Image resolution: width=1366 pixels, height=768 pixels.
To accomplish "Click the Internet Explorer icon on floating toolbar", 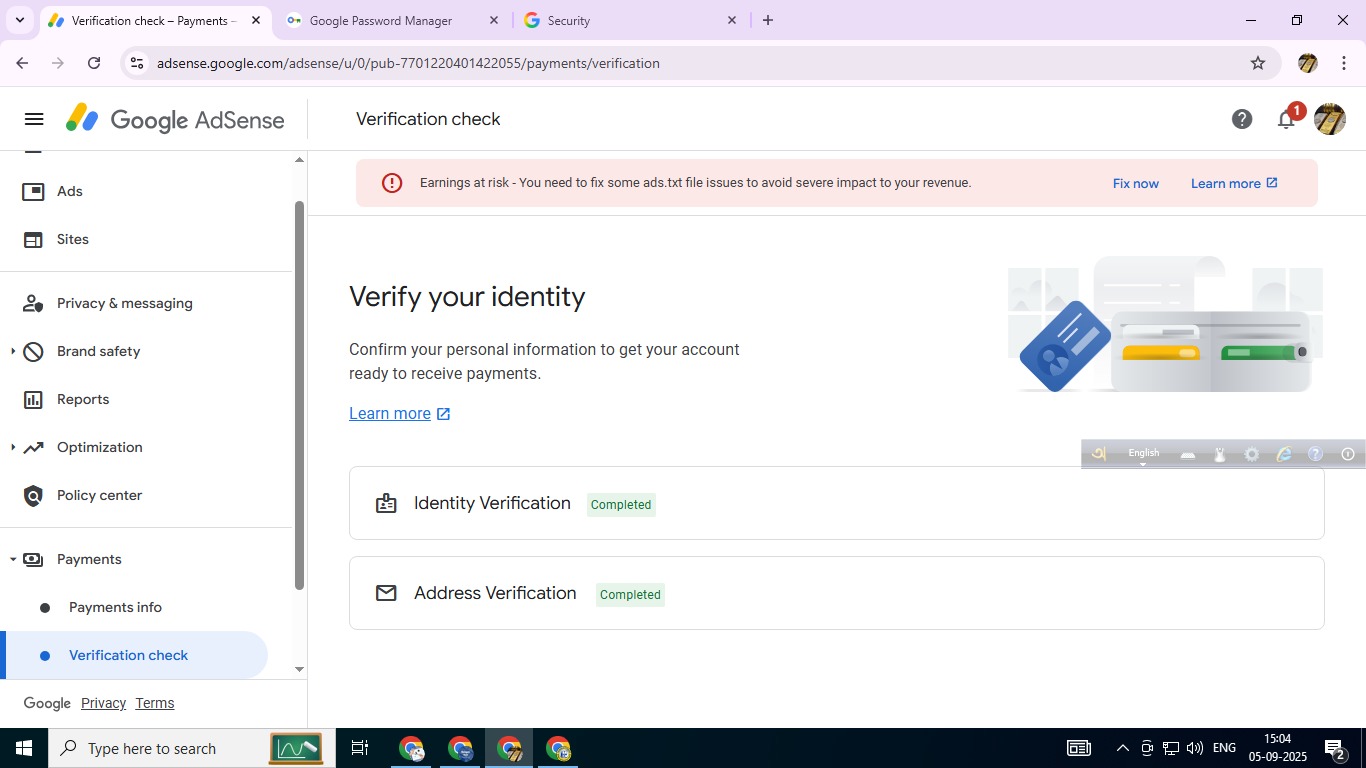I will tap(1284, 454).
